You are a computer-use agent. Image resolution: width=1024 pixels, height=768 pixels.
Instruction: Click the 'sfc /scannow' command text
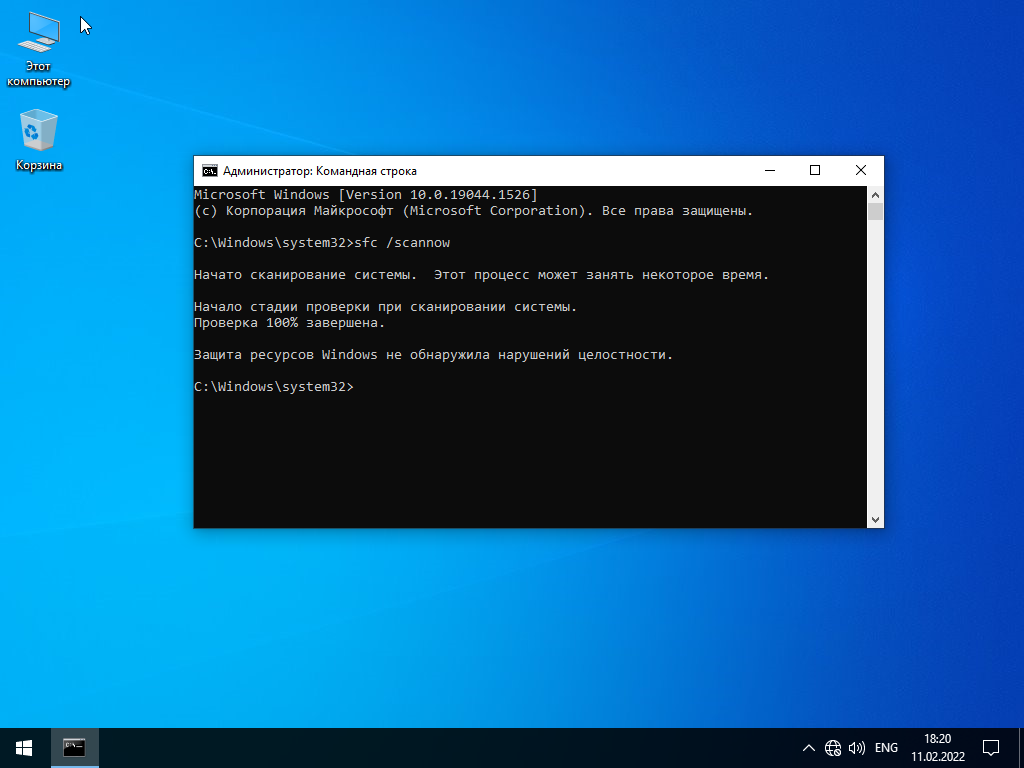(402, 243)
